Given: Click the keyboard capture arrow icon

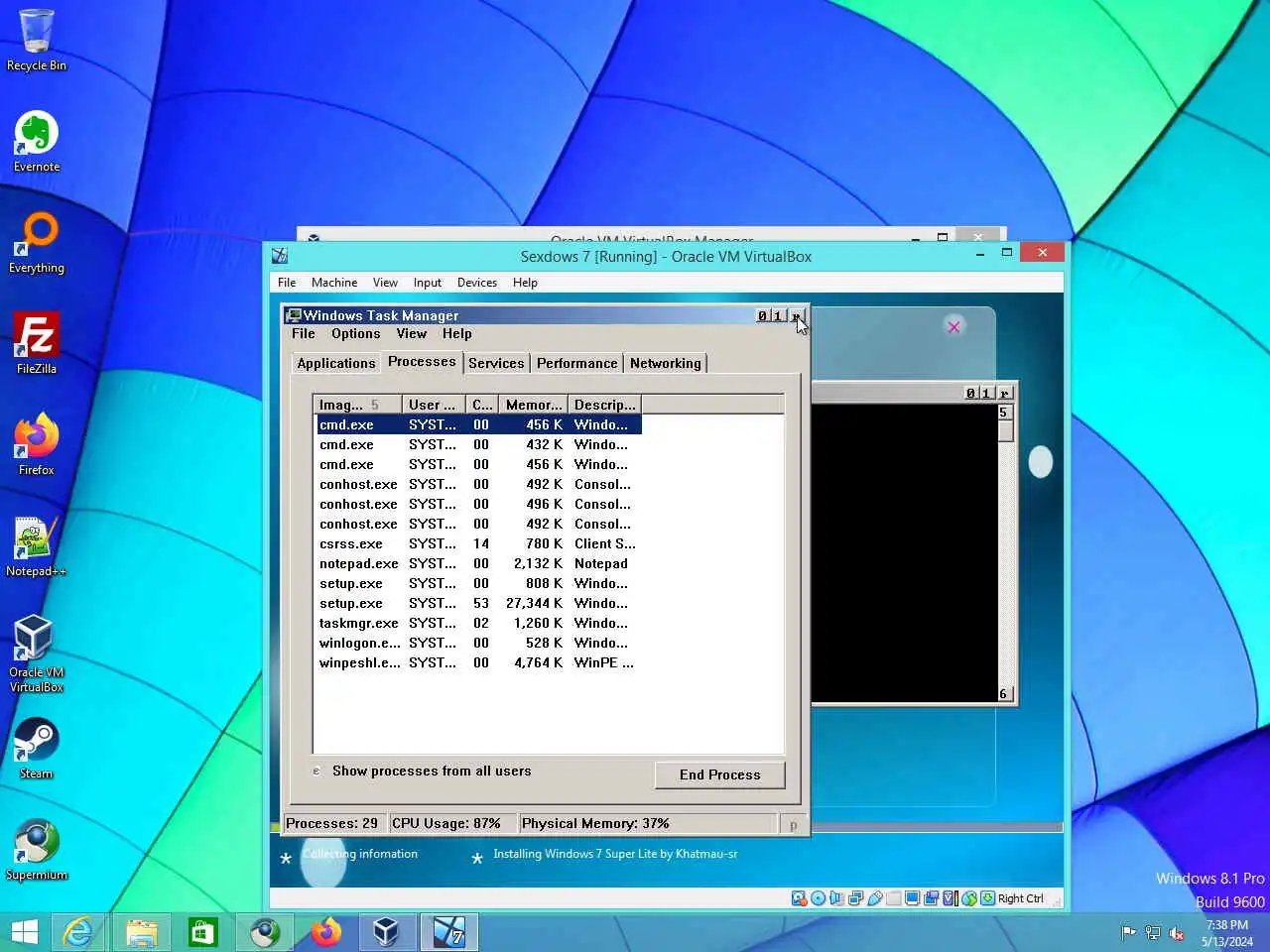Looking at the screenshot, I should tap(988, 898).
